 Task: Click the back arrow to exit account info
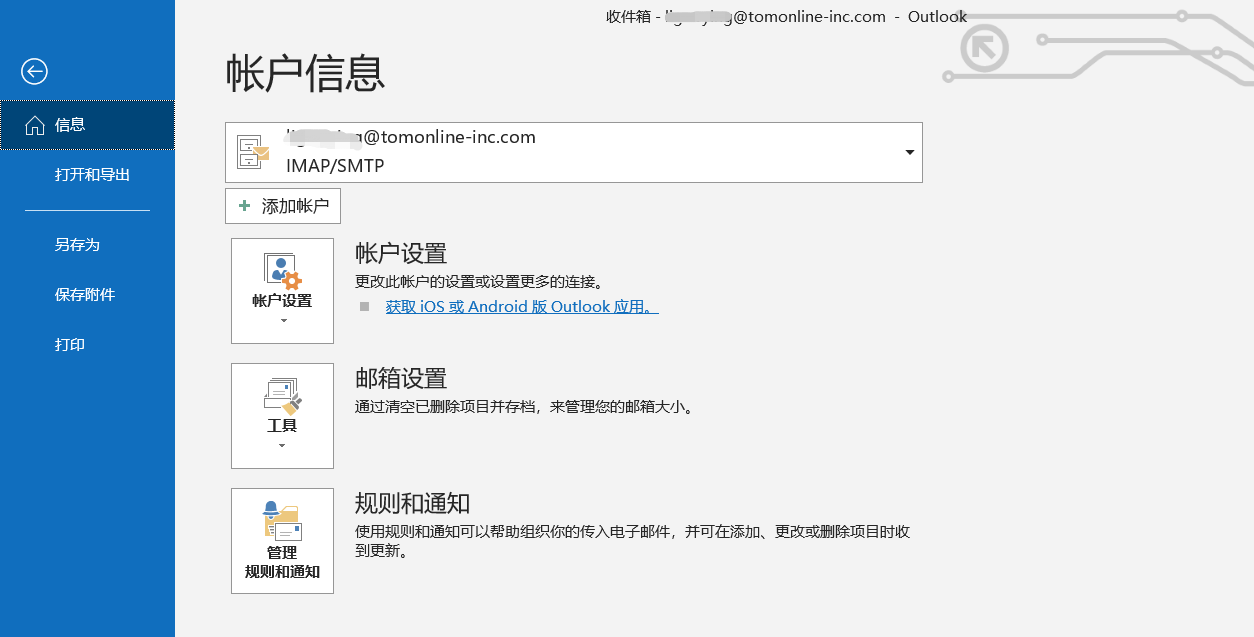34,71
